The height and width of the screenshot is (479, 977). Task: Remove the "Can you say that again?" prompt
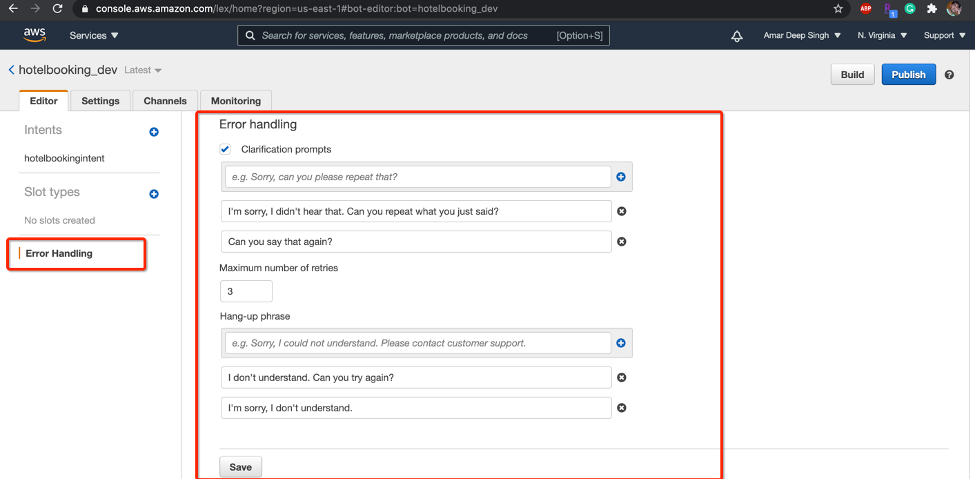click(621, 242)
